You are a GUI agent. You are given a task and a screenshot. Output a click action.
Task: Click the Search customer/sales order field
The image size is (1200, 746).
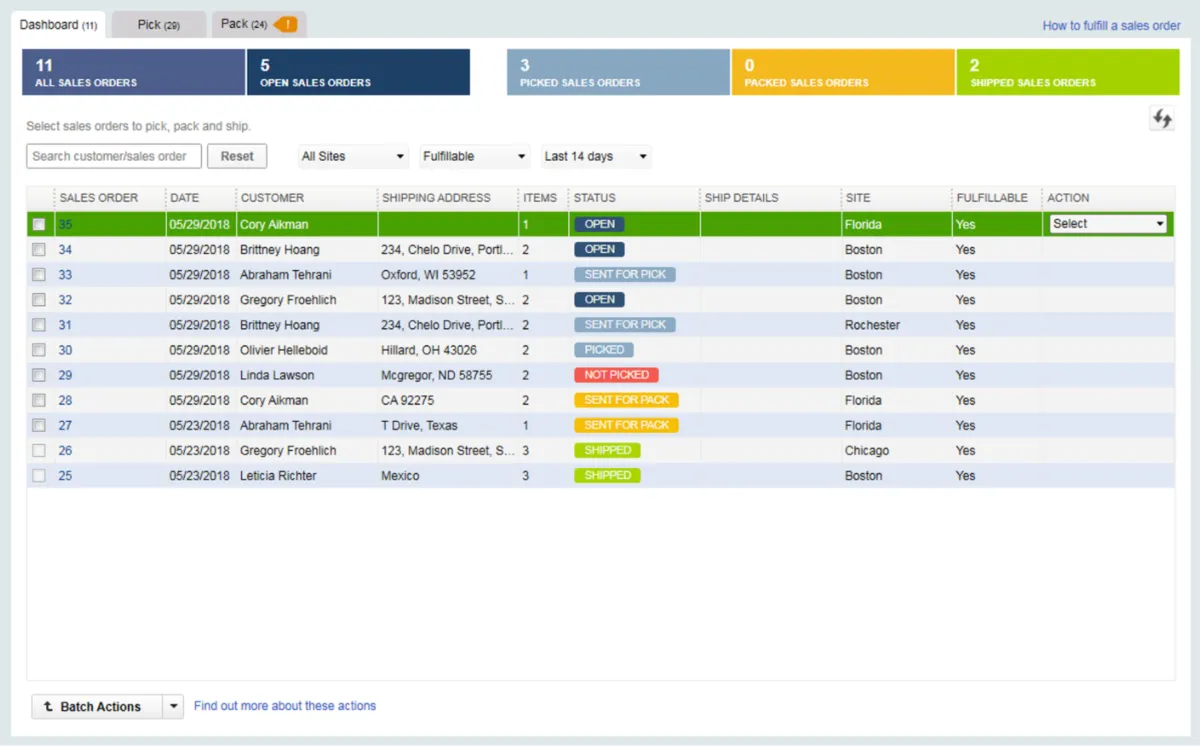pyautogui.click(x=114, y=156)
